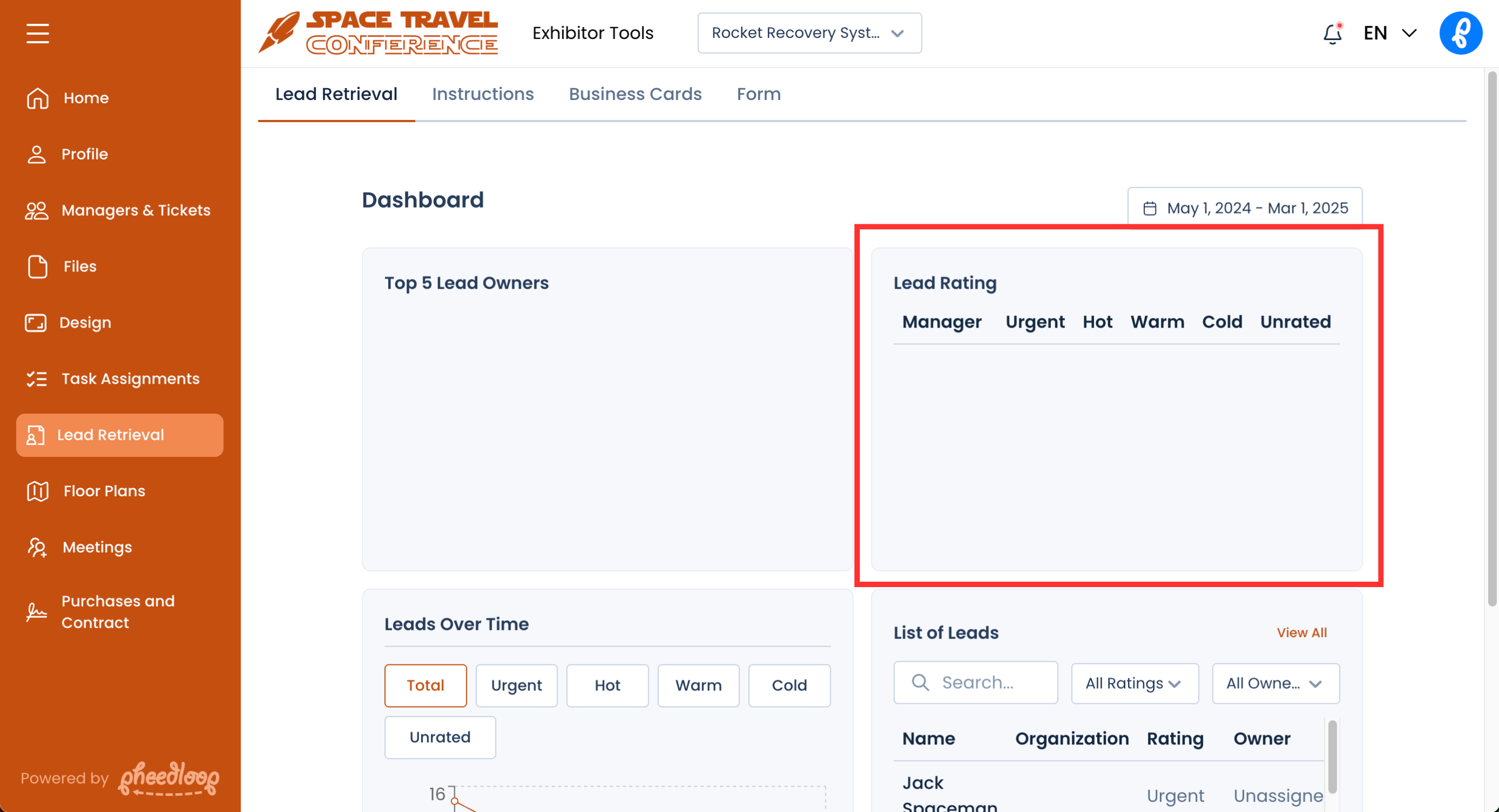Switch to the Lead Retrieval tab
This screenshot has height=812, width=1499.
click(336, 94)
